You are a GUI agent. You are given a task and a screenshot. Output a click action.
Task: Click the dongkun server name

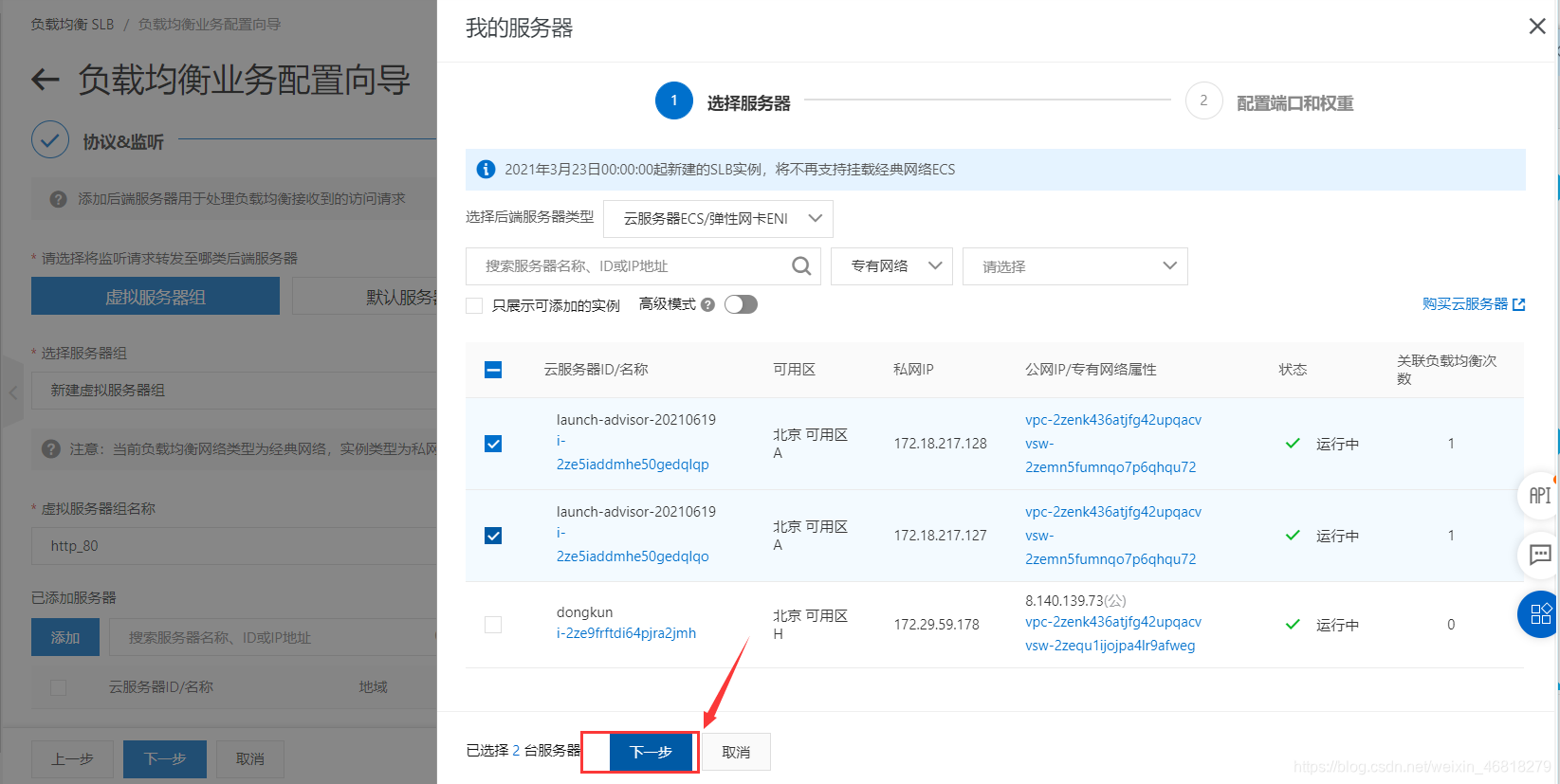[x=584, y=612]
